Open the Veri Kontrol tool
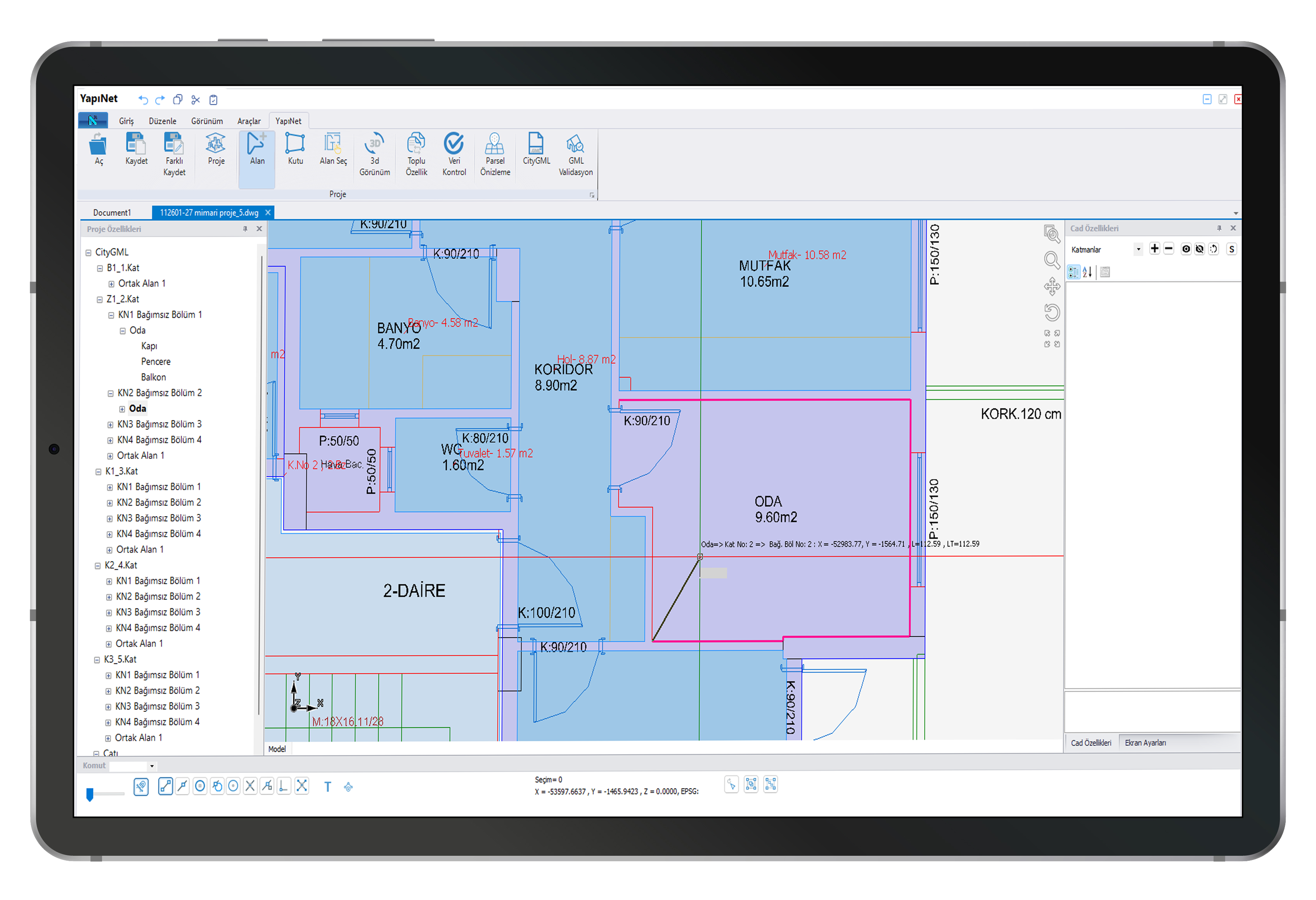 pyautogui.click(x=454, y=145)
